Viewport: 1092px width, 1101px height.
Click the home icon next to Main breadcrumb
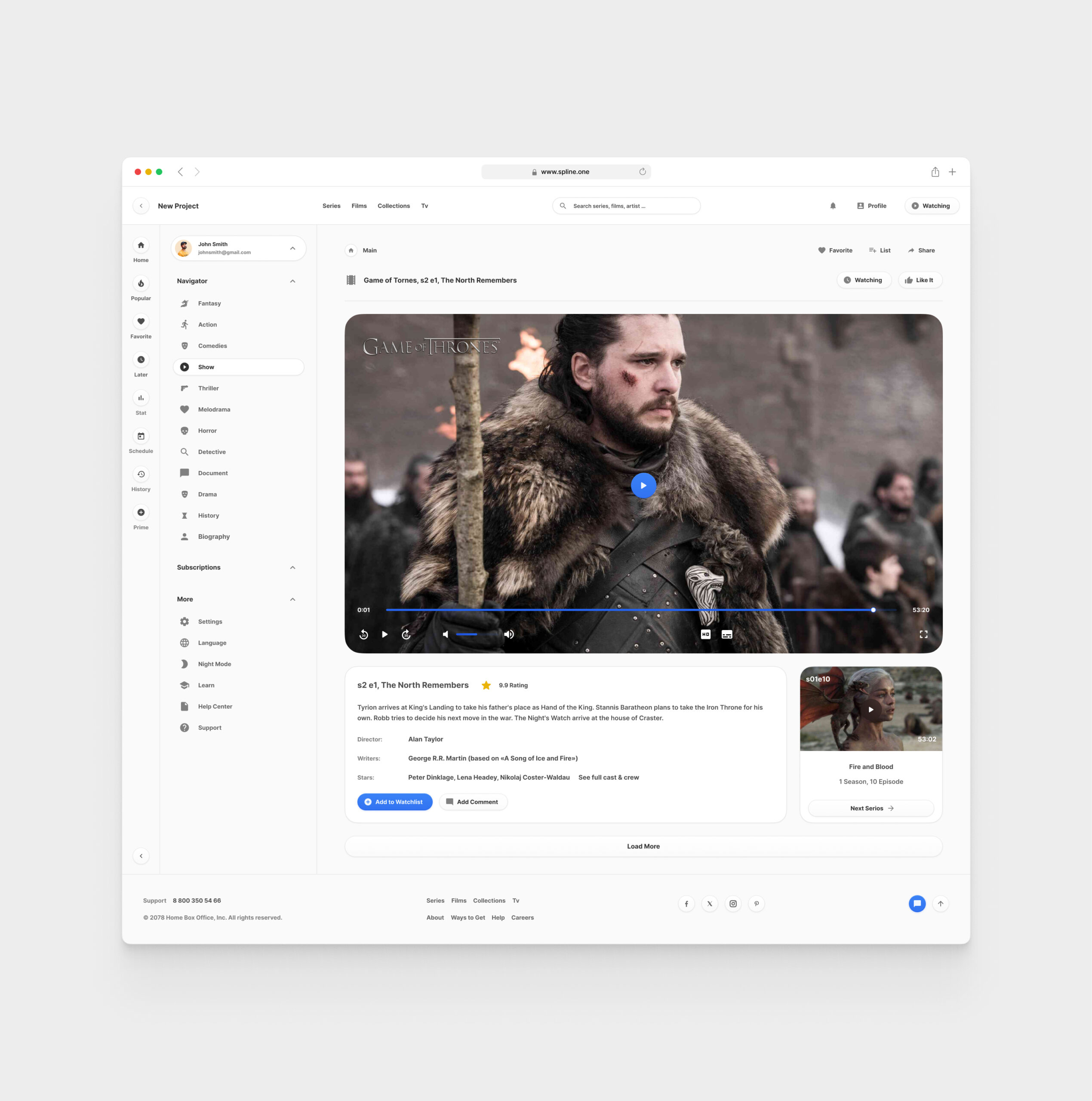(x=351, y=250)
